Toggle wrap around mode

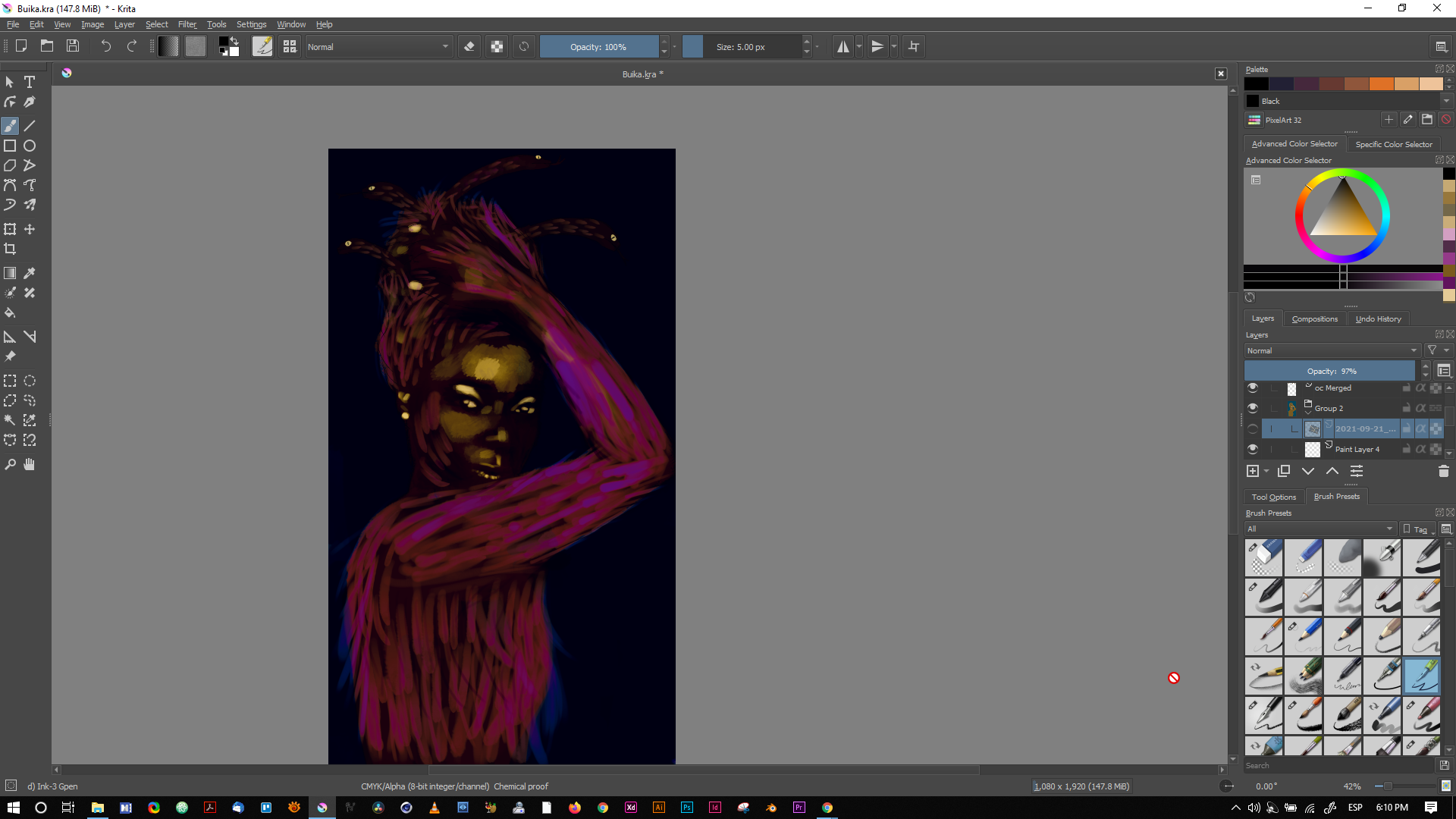(914, 46)
